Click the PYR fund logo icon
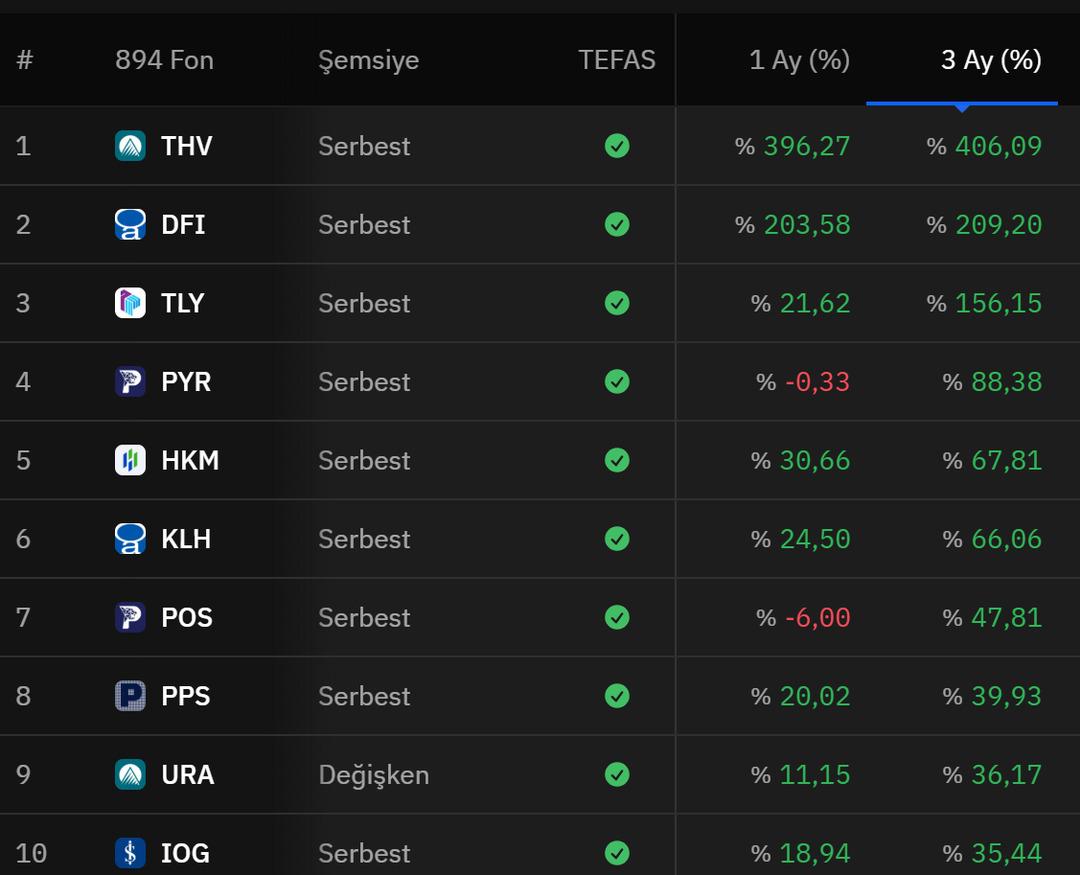 click(130, 382)
